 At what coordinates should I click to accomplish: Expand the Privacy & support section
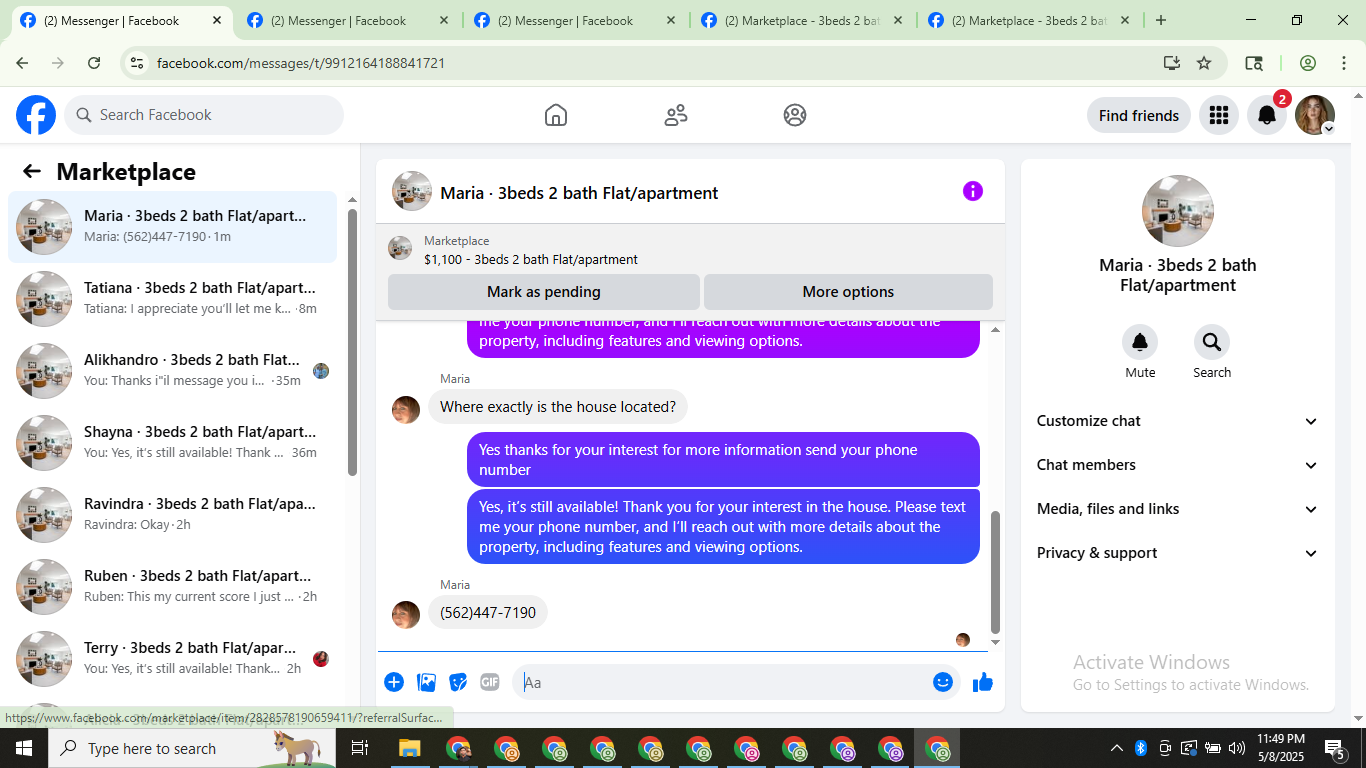[1178, 553]
